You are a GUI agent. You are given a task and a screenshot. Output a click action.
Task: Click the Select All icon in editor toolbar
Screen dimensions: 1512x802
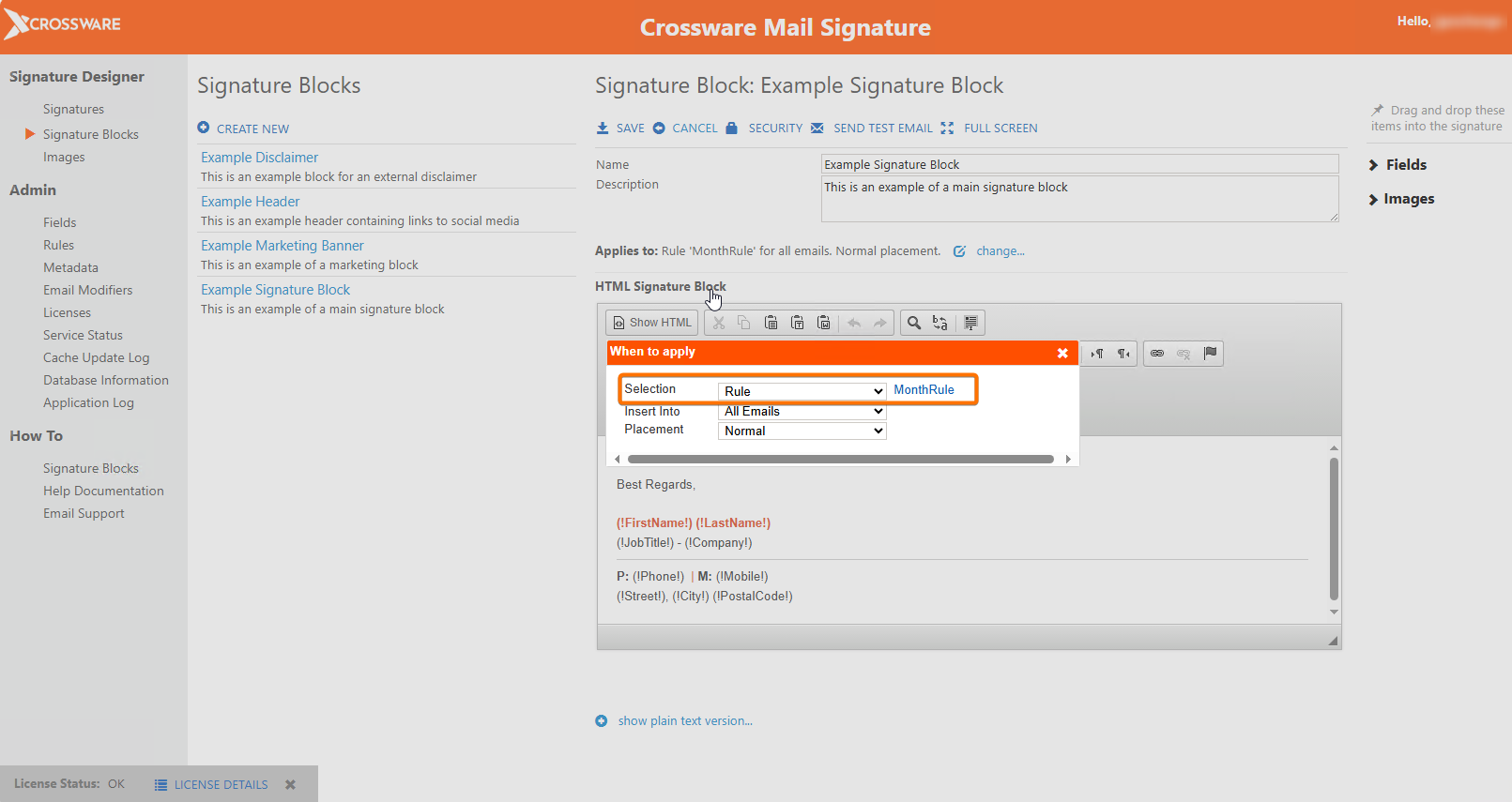tap(970, 323)
